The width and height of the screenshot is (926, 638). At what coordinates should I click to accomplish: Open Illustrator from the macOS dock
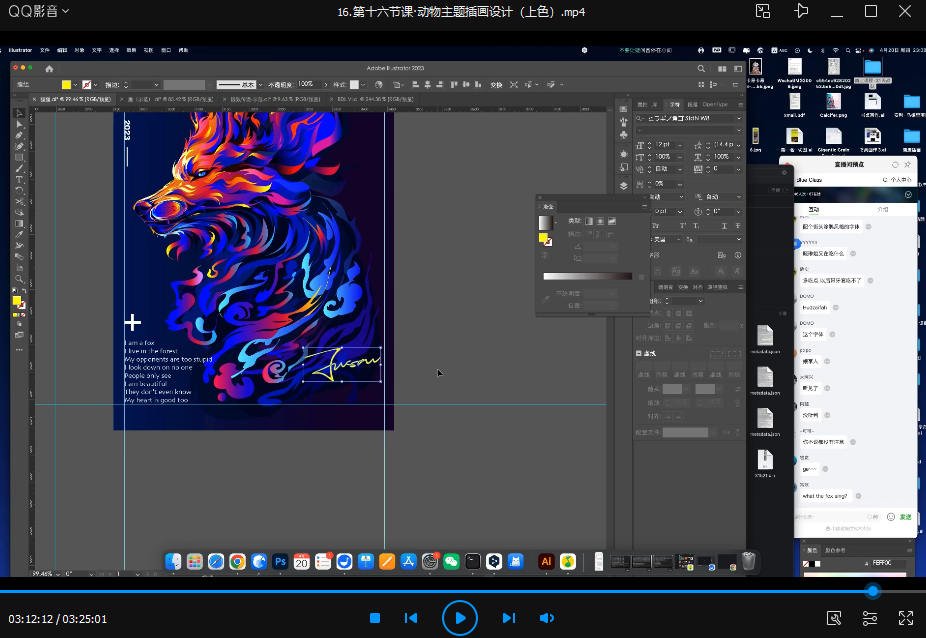546,562
